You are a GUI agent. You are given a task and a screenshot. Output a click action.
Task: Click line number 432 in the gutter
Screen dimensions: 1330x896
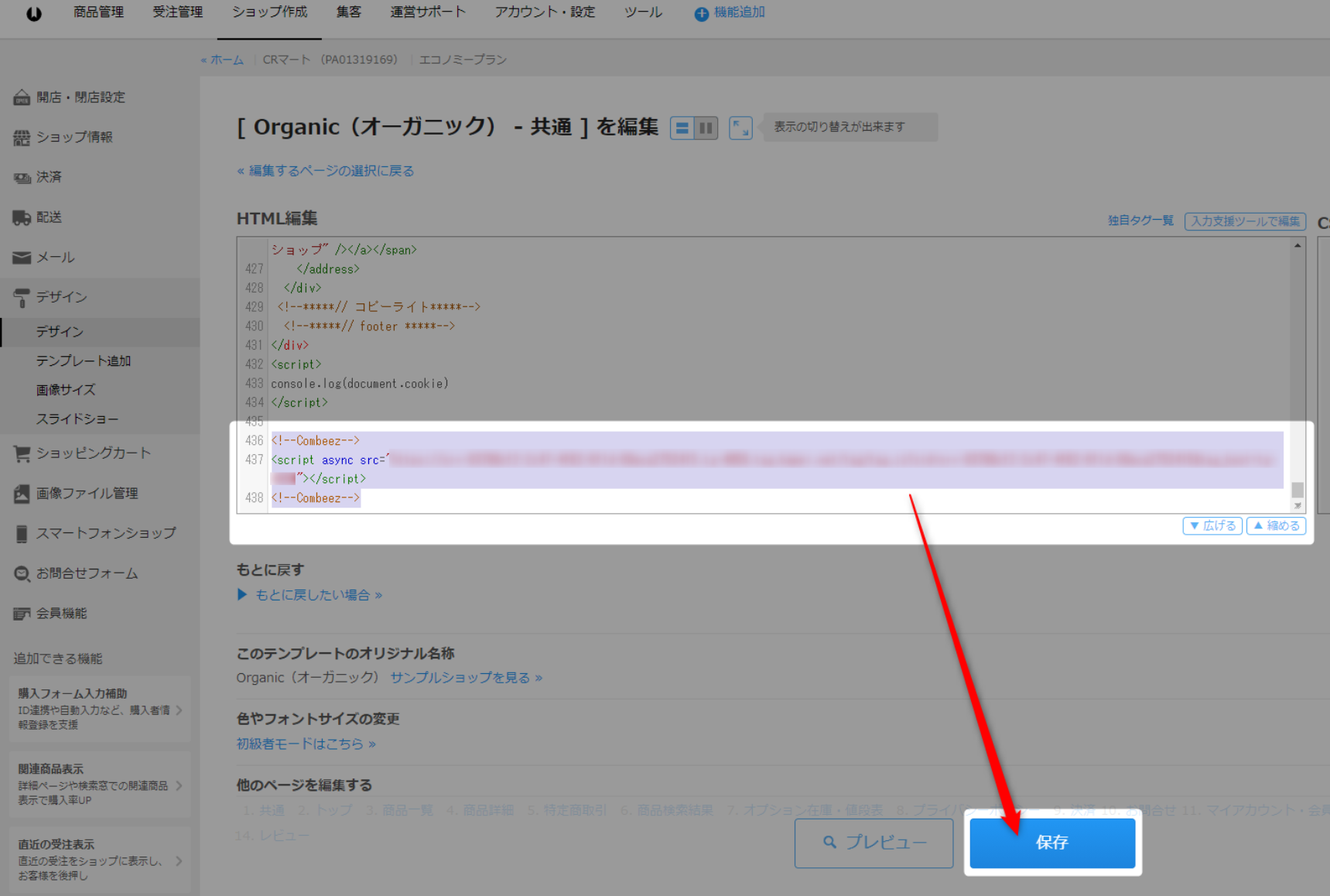click(254, 364)
